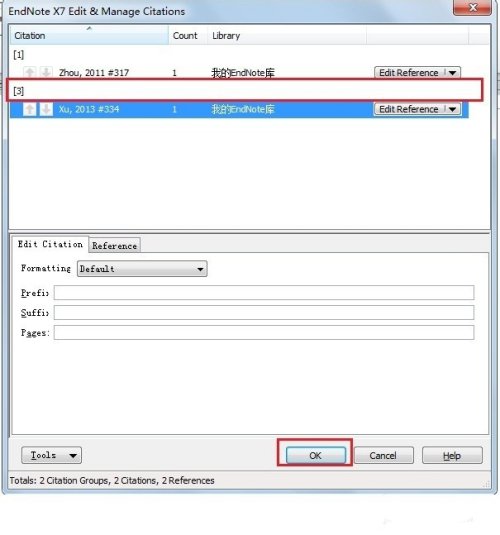Image resolution: width=500 pixels, height=535 pixels.
Task: Click the Cancel button
Action: point(384,456)
